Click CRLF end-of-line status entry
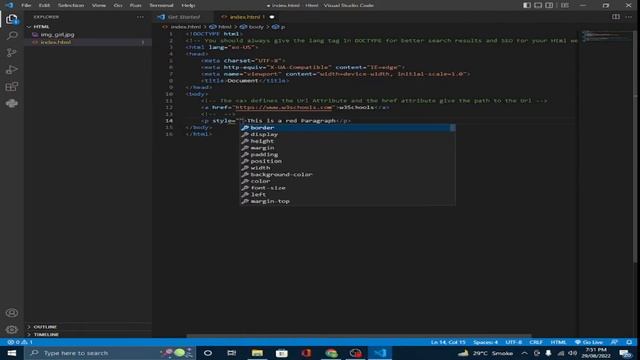The image size is (640, 360). [x=536, y=342]
